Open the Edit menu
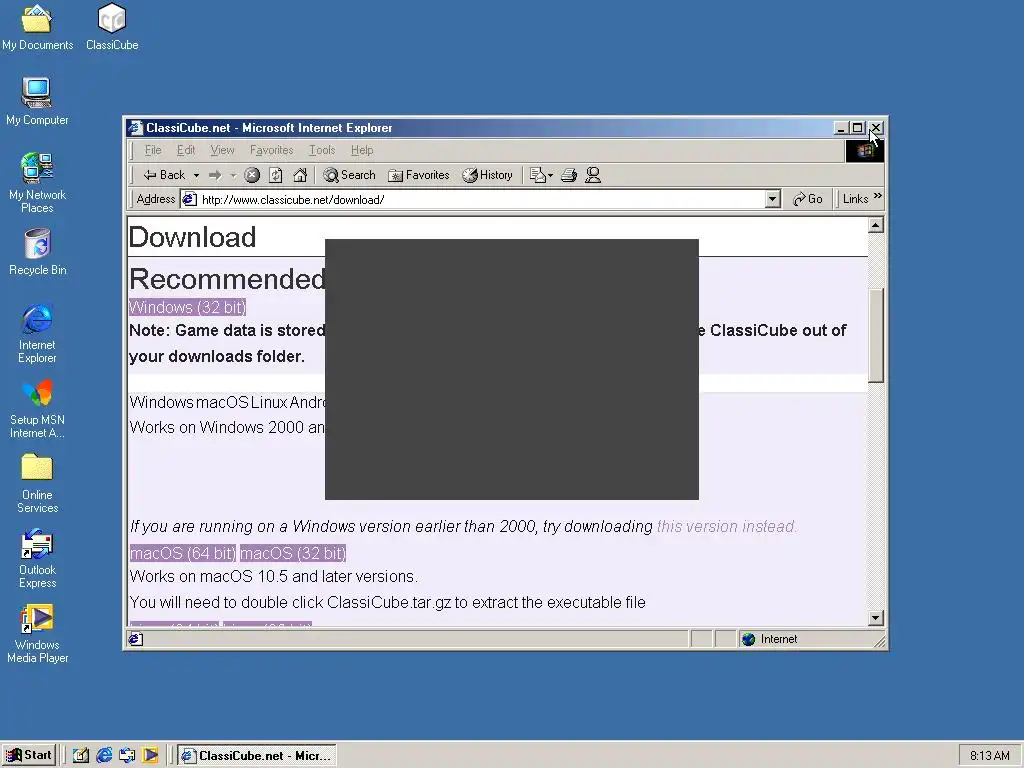 click(186, 150)
